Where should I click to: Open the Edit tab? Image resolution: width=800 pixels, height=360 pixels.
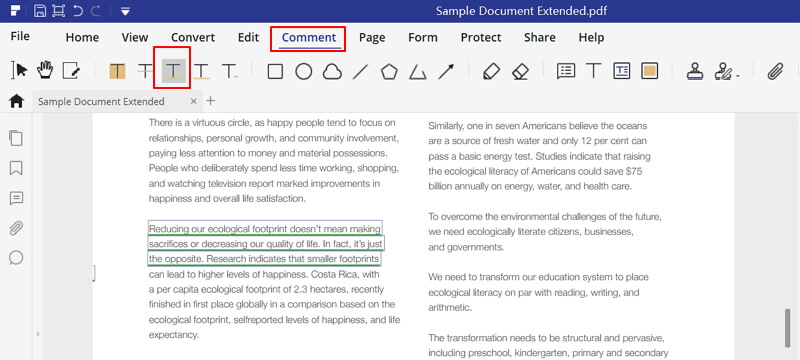[248, 37]
